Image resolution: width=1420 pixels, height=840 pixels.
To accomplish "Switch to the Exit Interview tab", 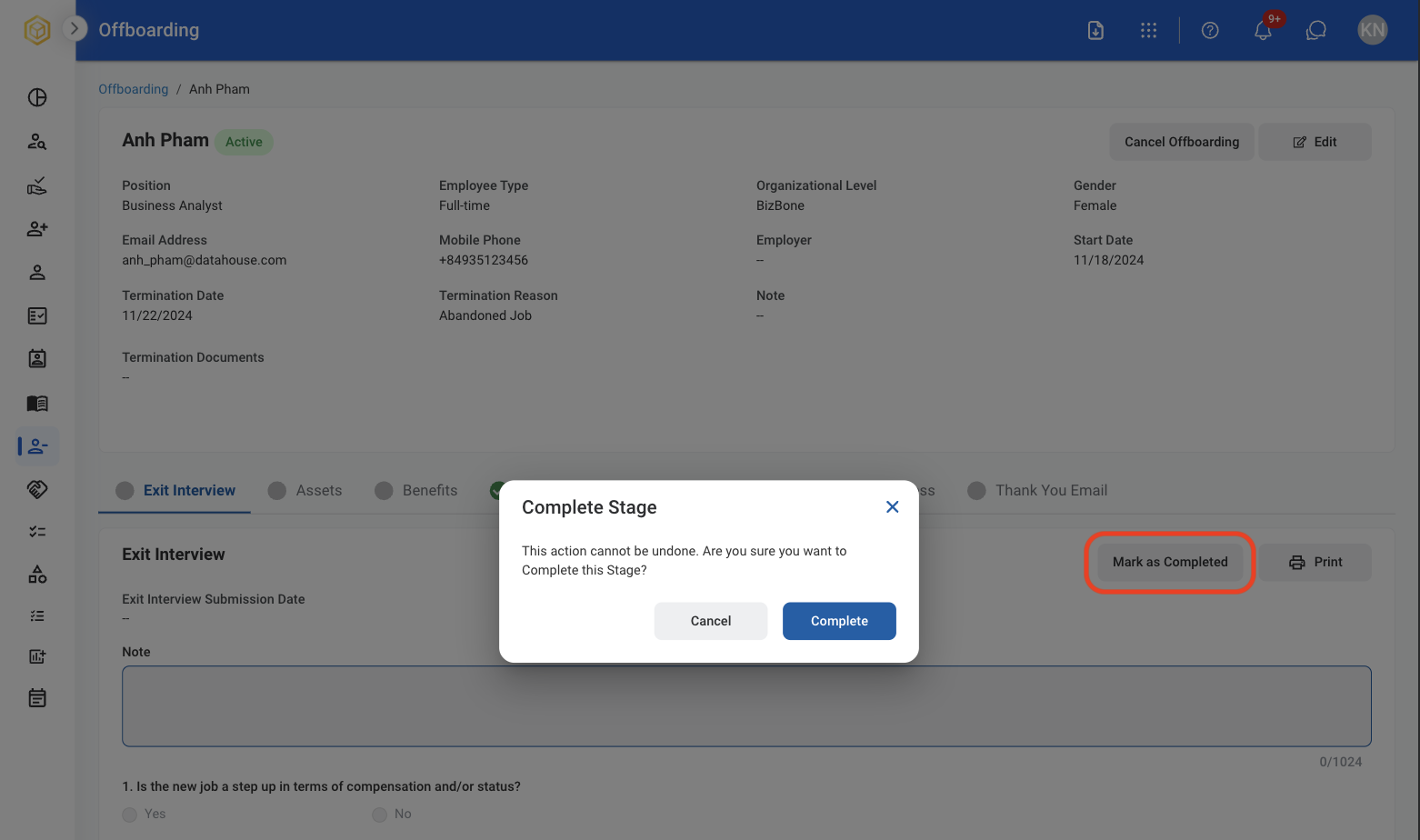I will point(175,490).
